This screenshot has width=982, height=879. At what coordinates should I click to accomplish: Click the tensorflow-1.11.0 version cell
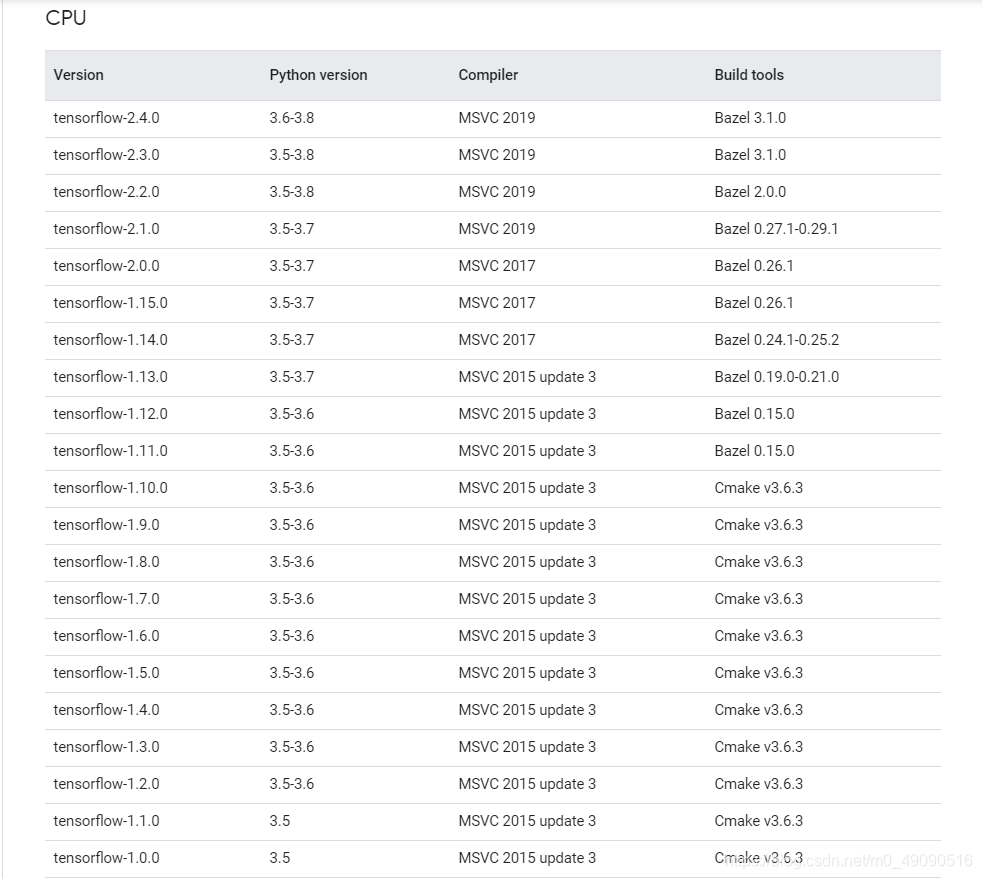click(x=110, y=451)
